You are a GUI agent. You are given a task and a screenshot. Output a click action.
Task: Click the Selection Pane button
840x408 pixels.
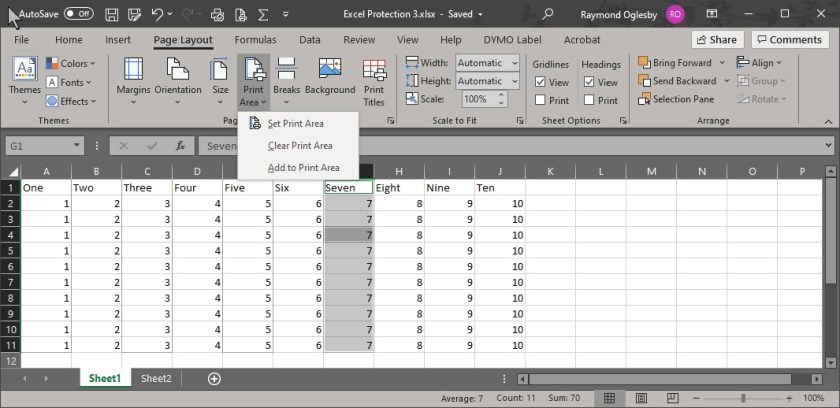tap(676, 99)
